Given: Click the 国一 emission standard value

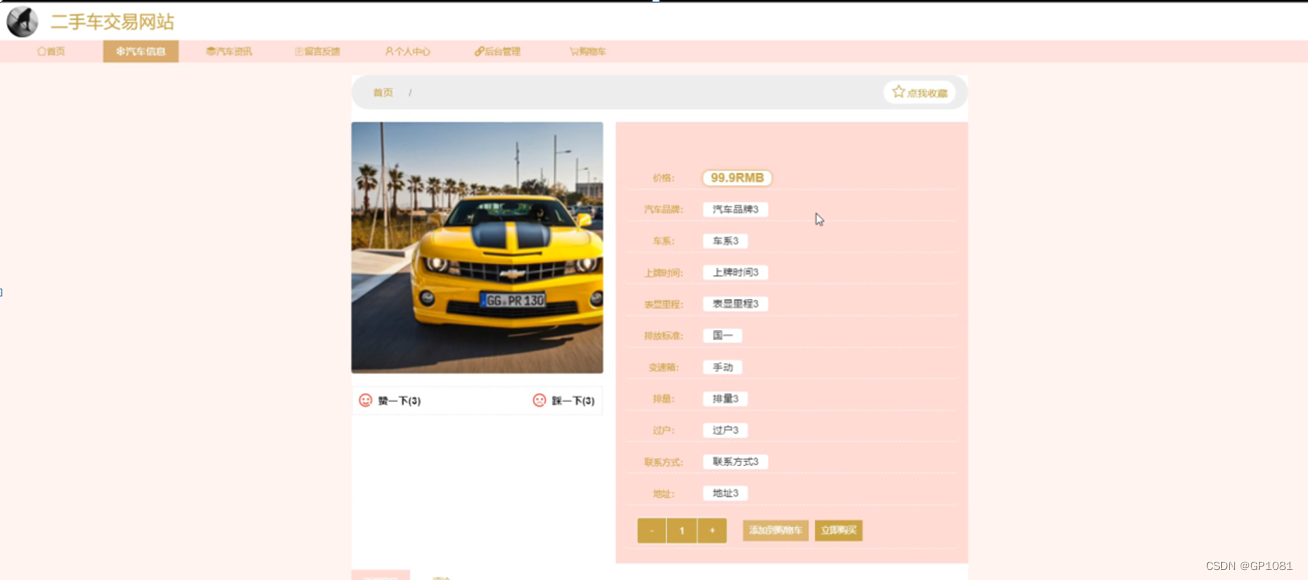Looking at the screenshot, I should click(722, 336).
